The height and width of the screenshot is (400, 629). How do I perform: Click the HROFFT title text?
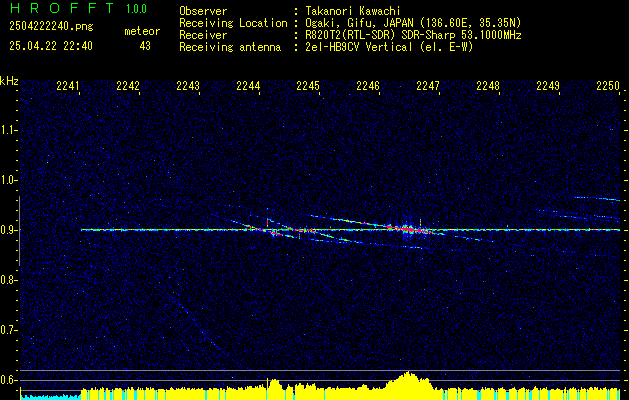tap(62, 8)
